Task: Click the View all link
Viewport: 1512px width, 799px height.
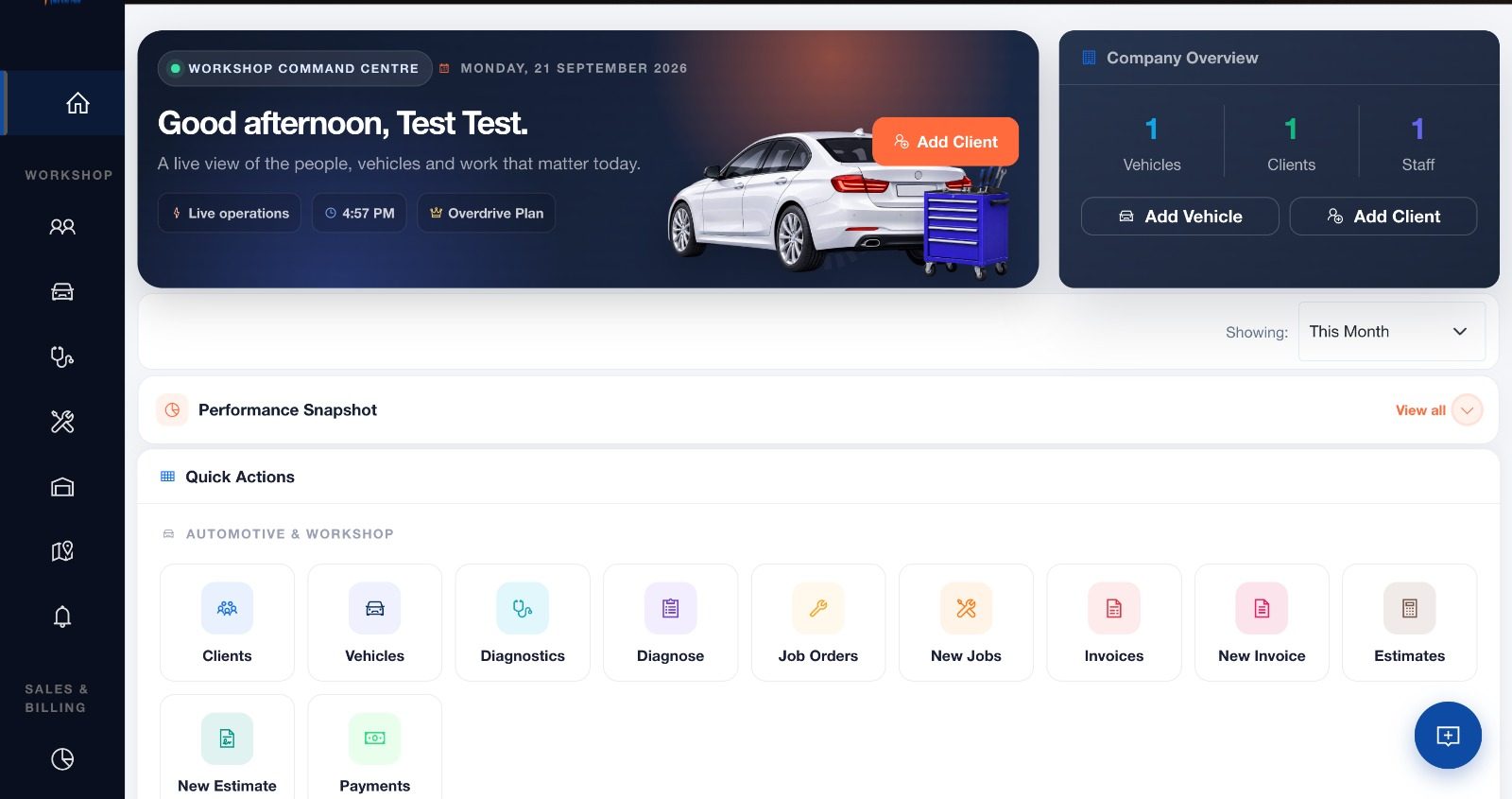Action: [x=1420, y=410]
